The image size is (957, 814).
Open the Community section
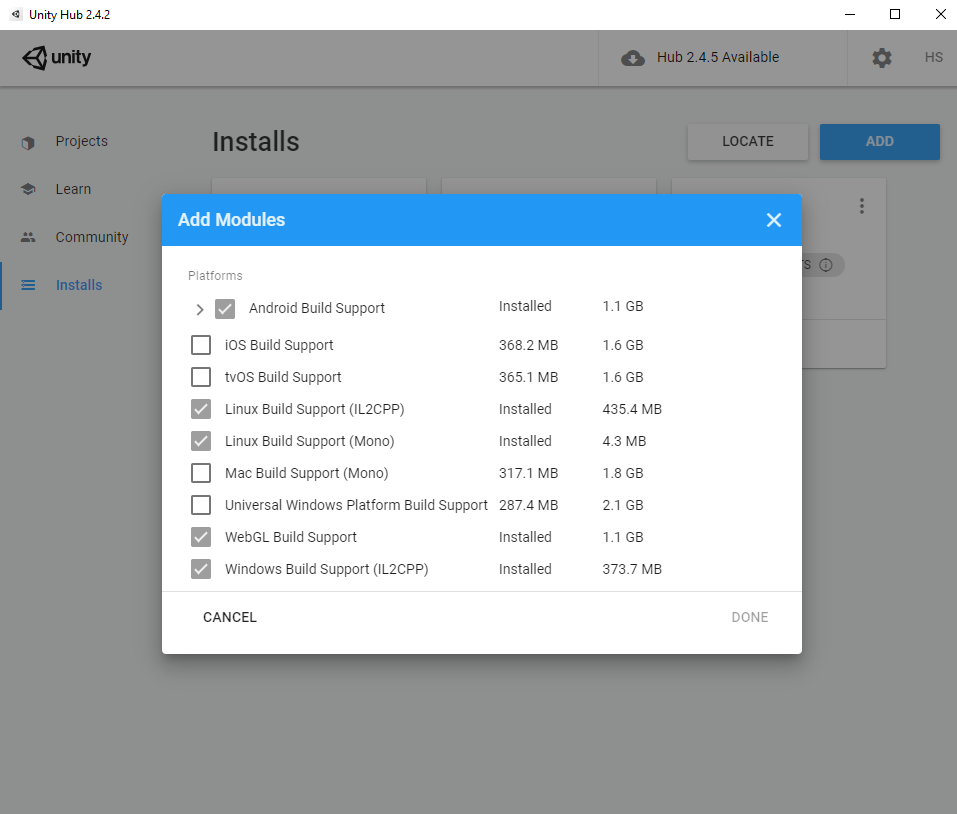point(92,237)
